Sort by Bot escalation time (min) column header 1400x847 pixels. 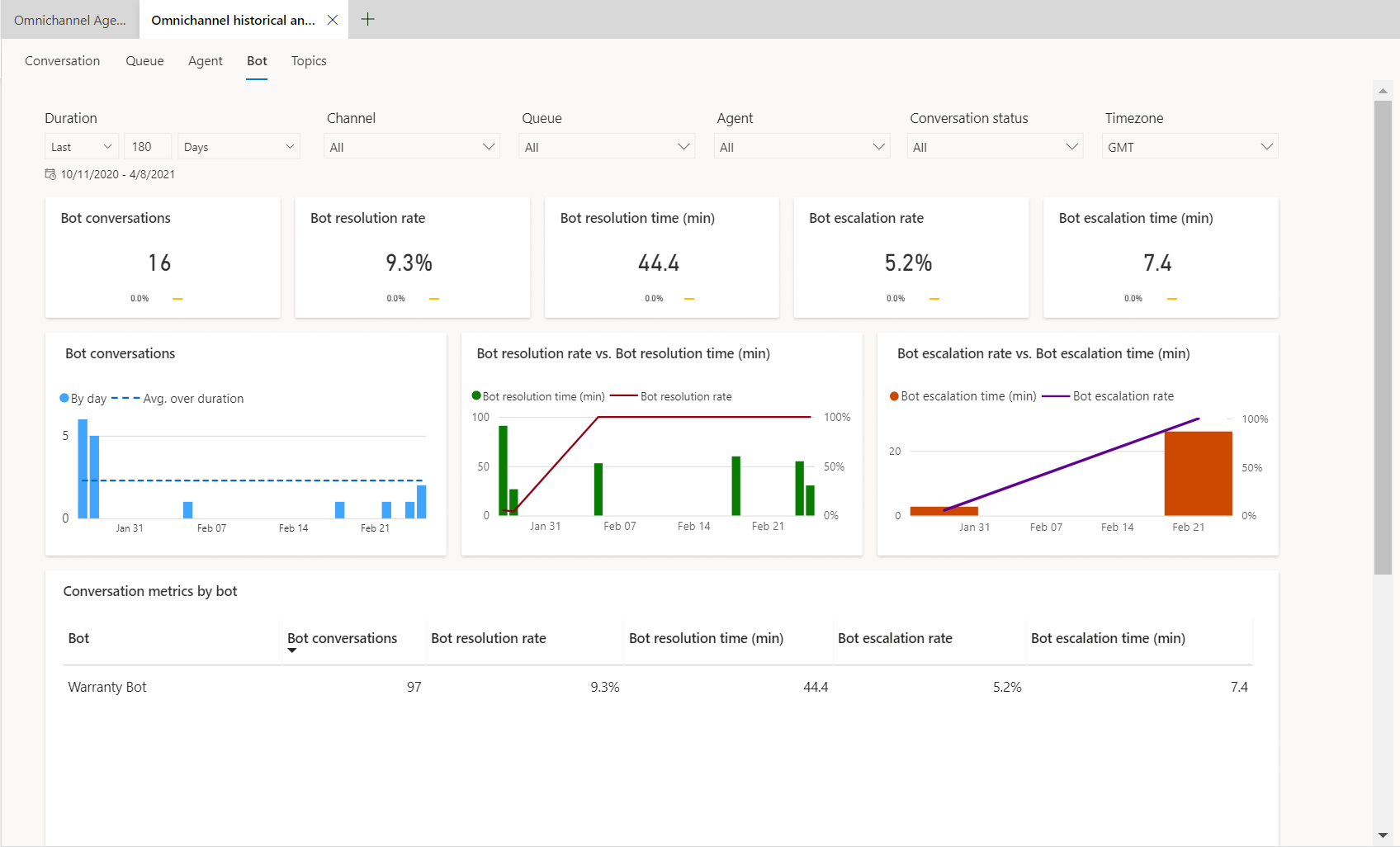click(1108, 638)
